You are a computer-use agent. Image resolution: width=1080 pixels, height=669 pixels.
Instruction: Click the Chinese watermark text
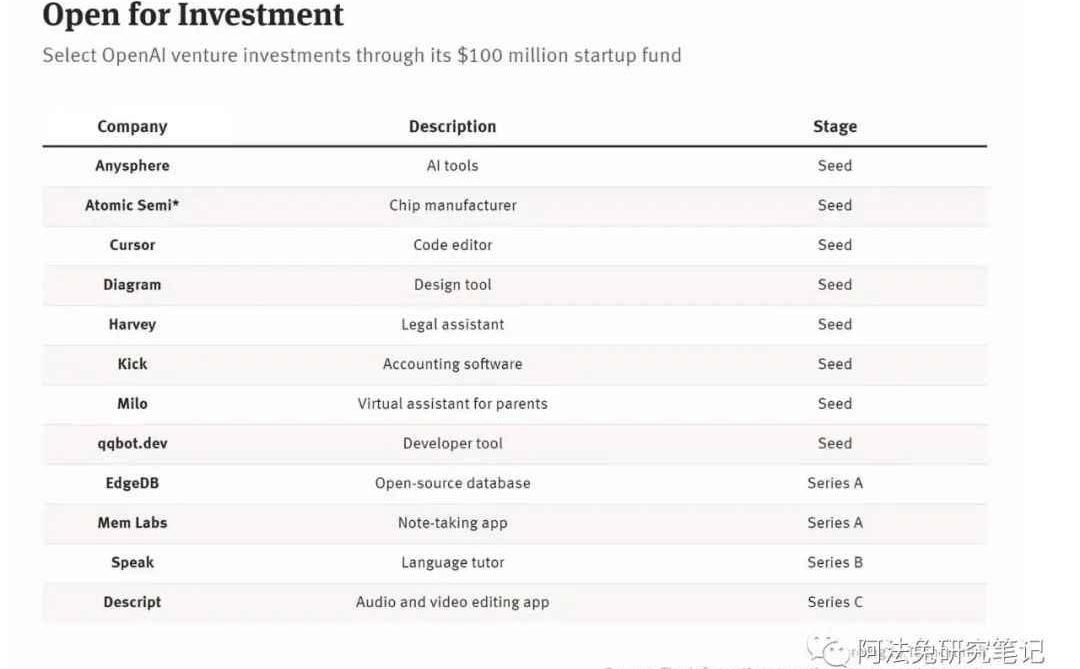tap(951, 651)
